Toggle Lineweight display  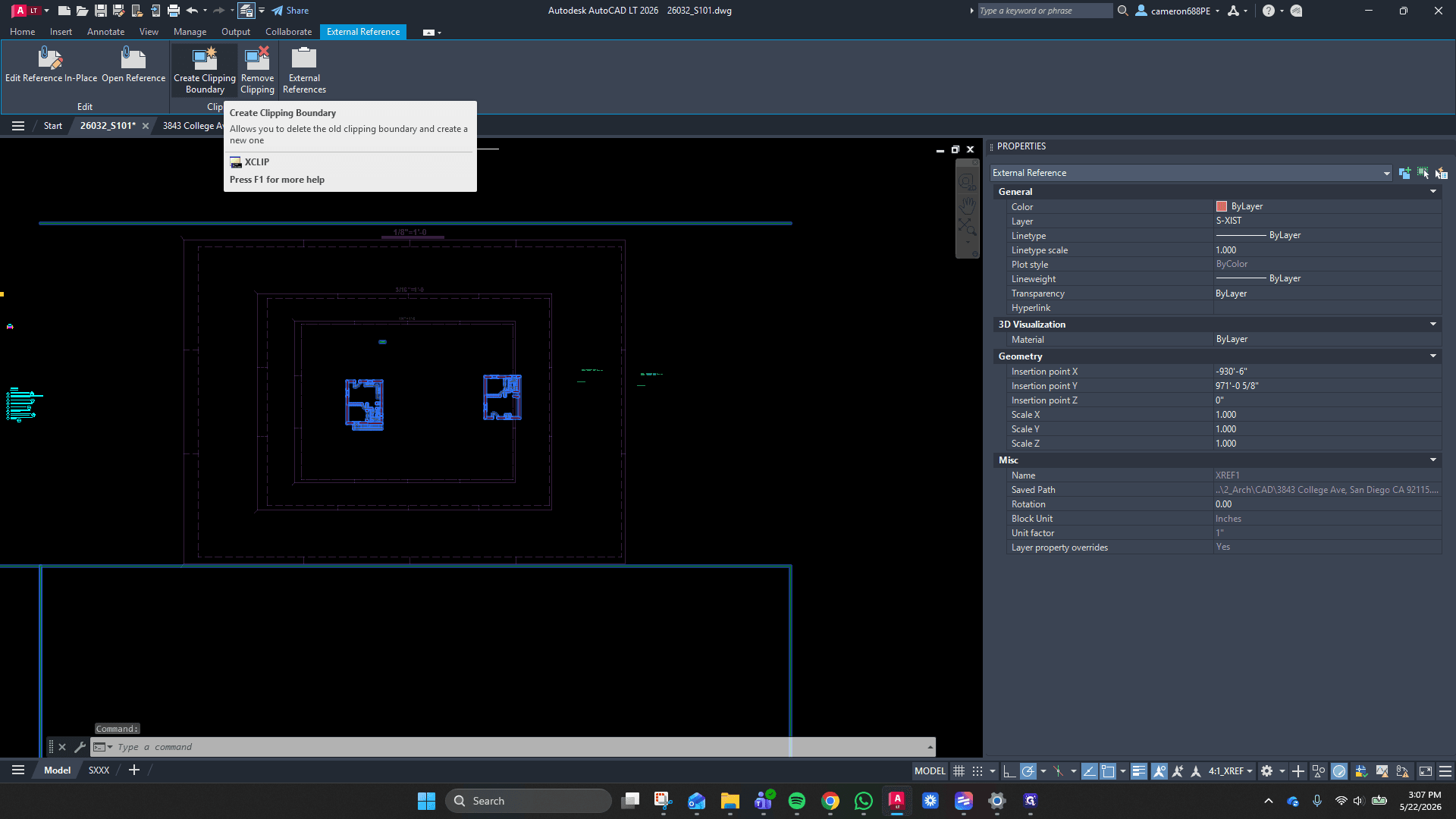1139,771
